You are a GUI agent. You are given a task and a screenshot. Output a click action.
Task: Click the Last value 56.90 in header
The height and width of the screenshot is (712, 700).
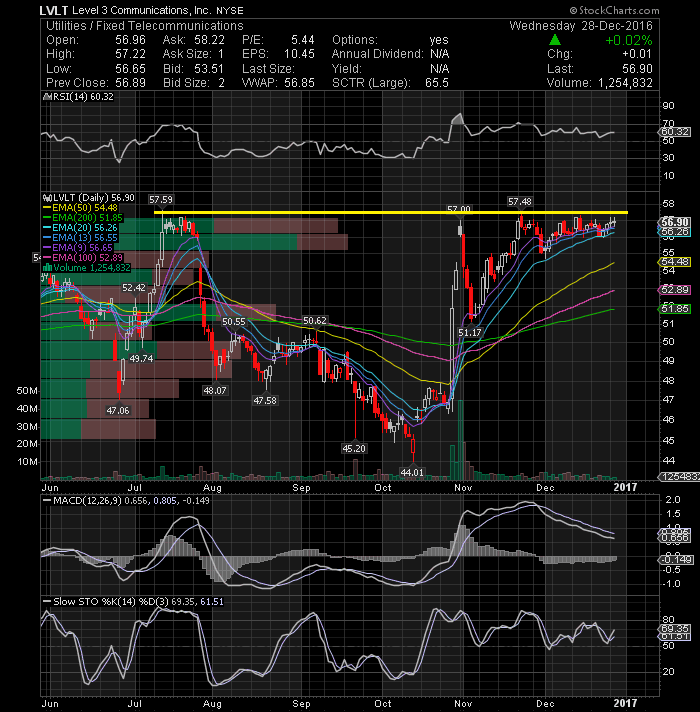click(637, 69)
